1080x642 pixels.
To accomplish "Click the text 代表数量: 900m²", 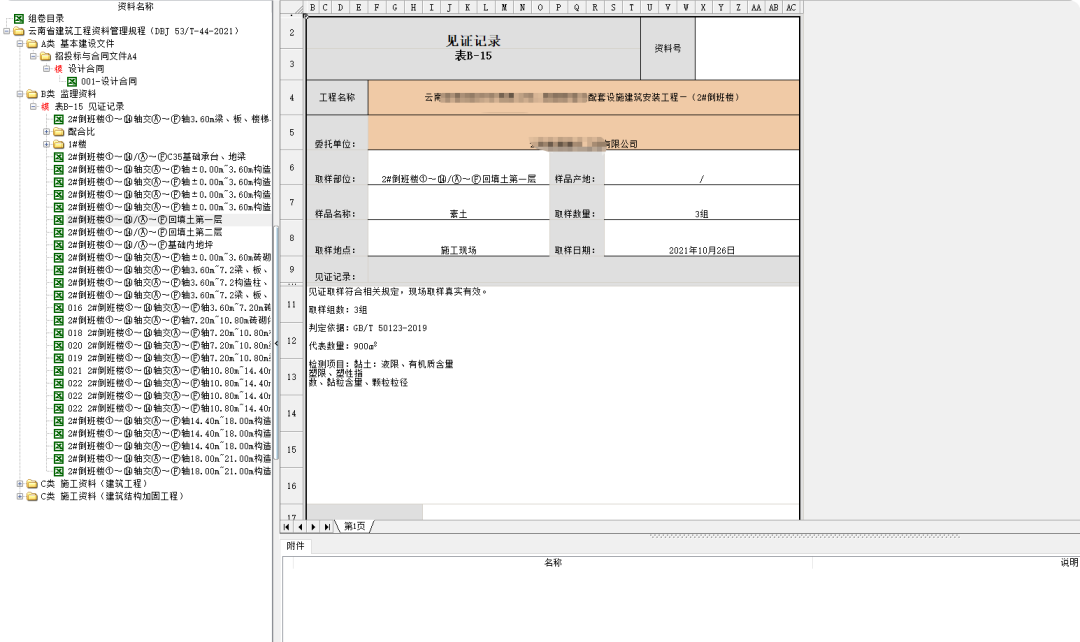I will click(x=343, y=346).
